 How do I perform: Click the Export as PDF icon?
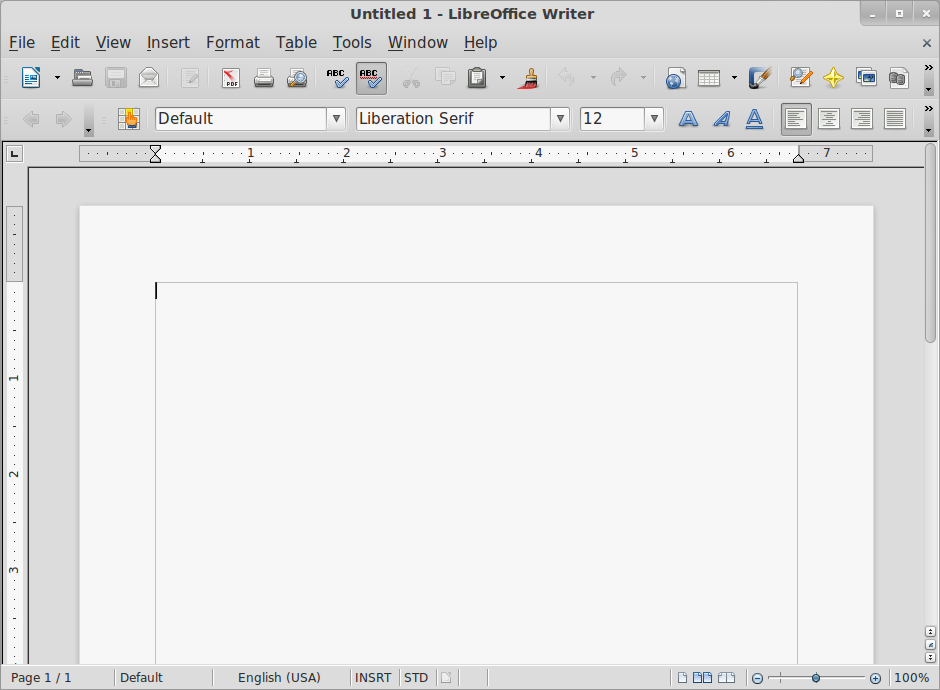point(231,78)
